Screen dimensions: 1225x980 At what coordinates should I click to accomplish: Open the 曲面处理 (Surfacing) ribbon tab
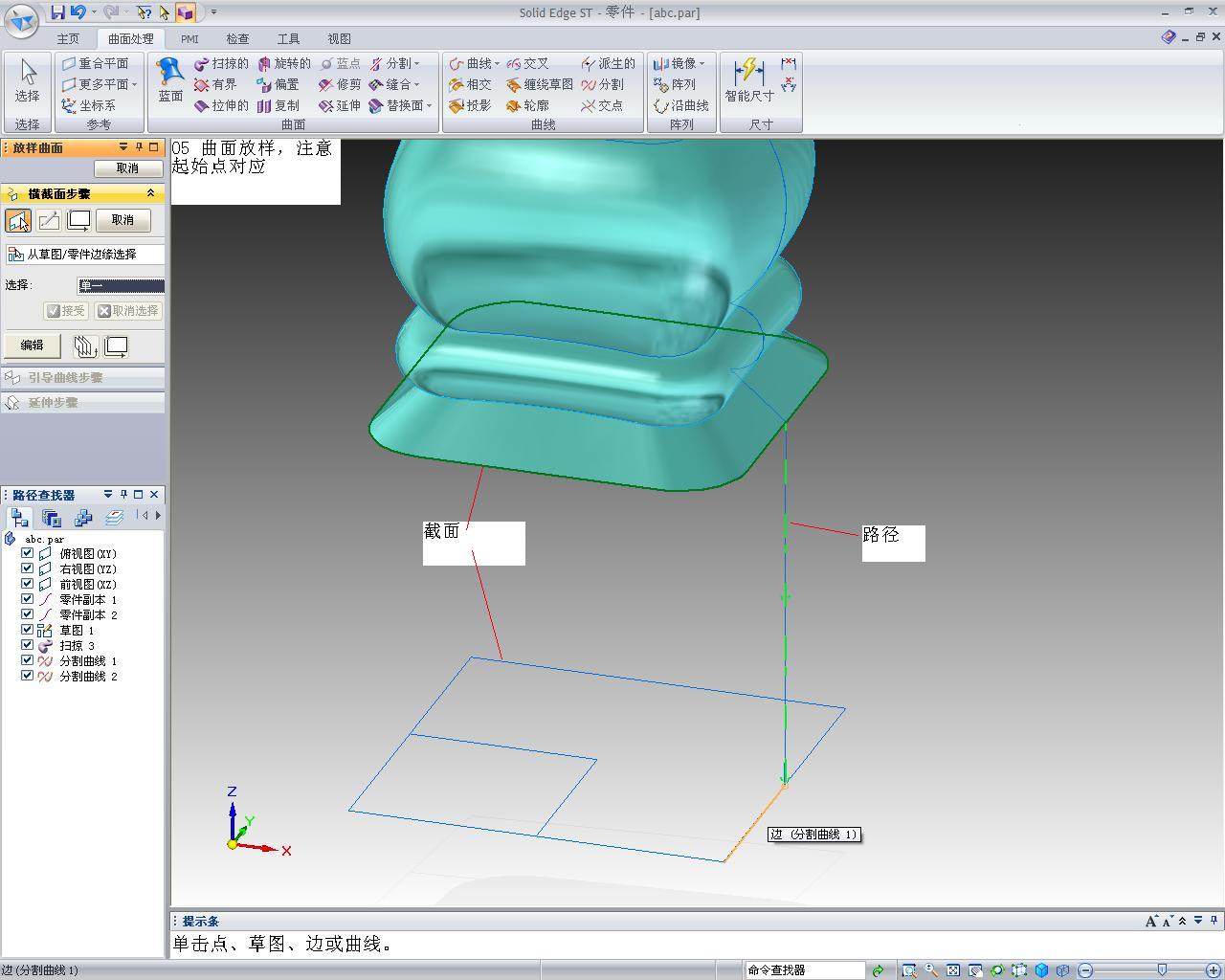(130, 39)
